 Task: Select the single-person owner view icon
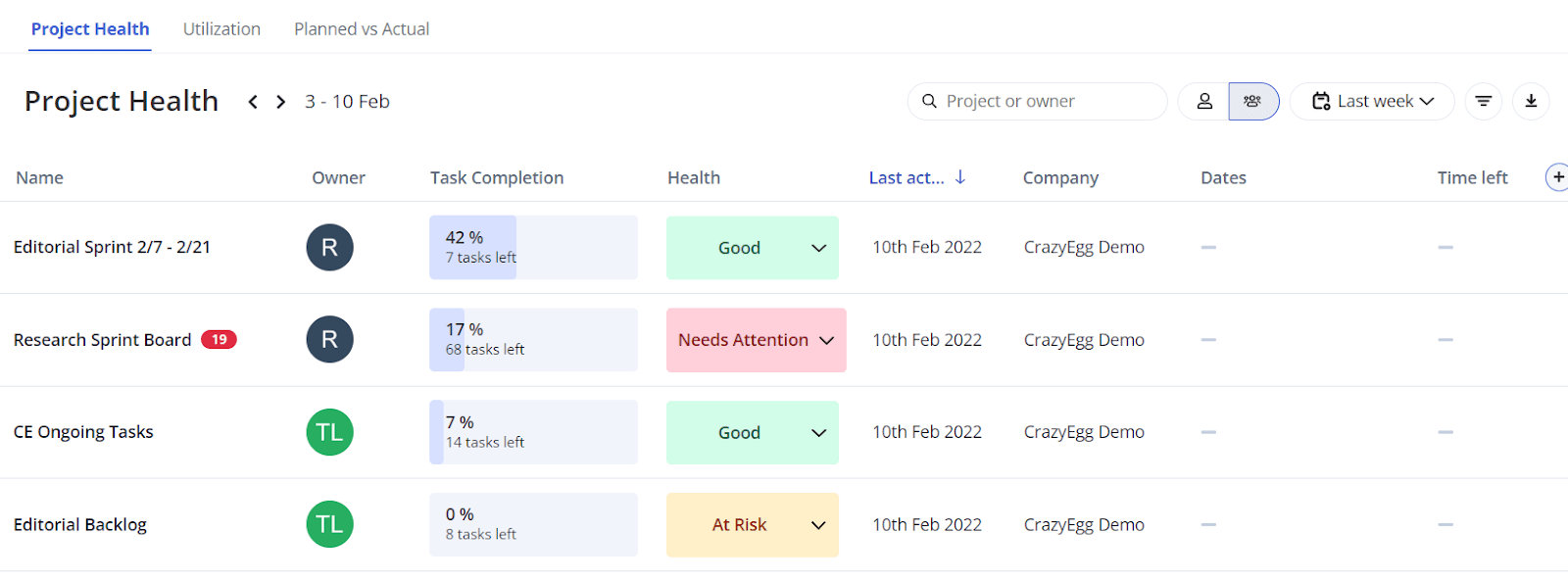1204,101
